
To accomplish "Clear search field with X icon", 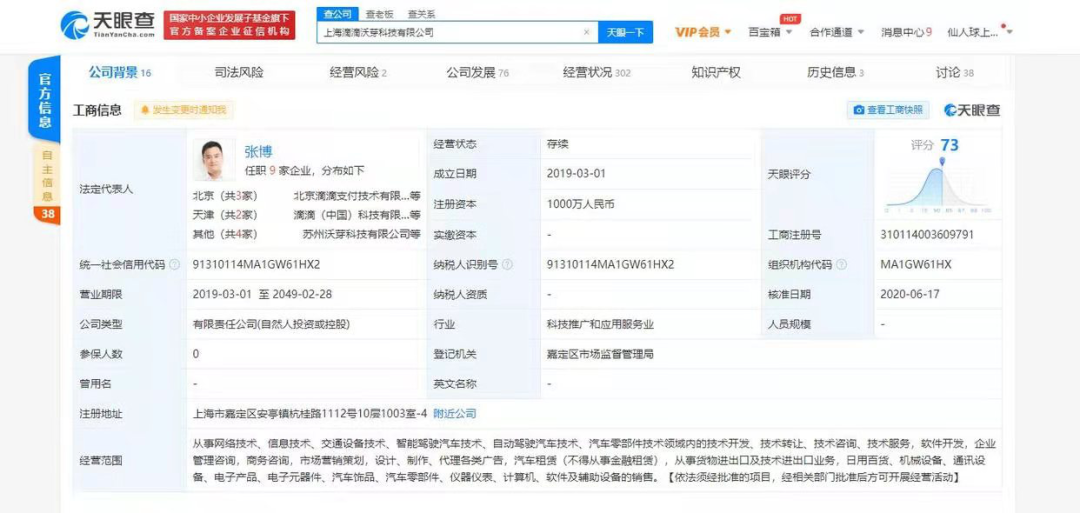I will [586, 32].
